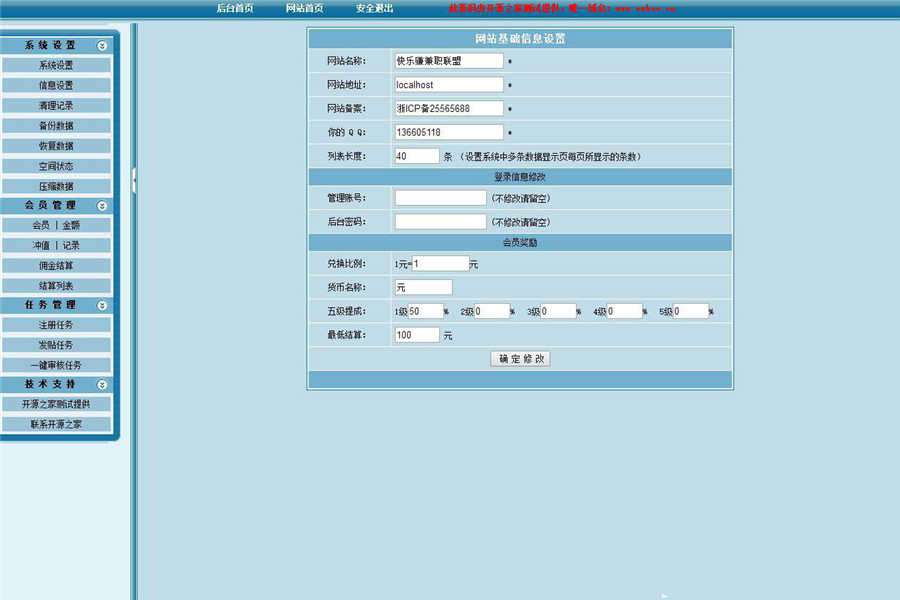Open the 备份数据 sidebar item
The height and width of the screenshot is (600, 900).
pos(56,126)
